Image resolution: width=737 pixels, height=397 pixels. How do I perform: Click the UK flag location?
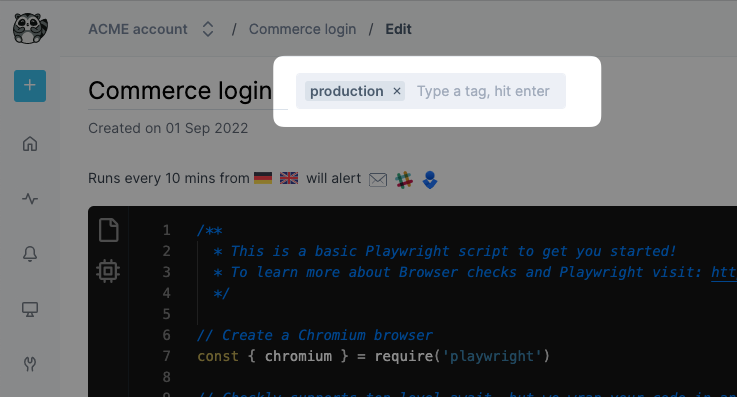[289, 178]
